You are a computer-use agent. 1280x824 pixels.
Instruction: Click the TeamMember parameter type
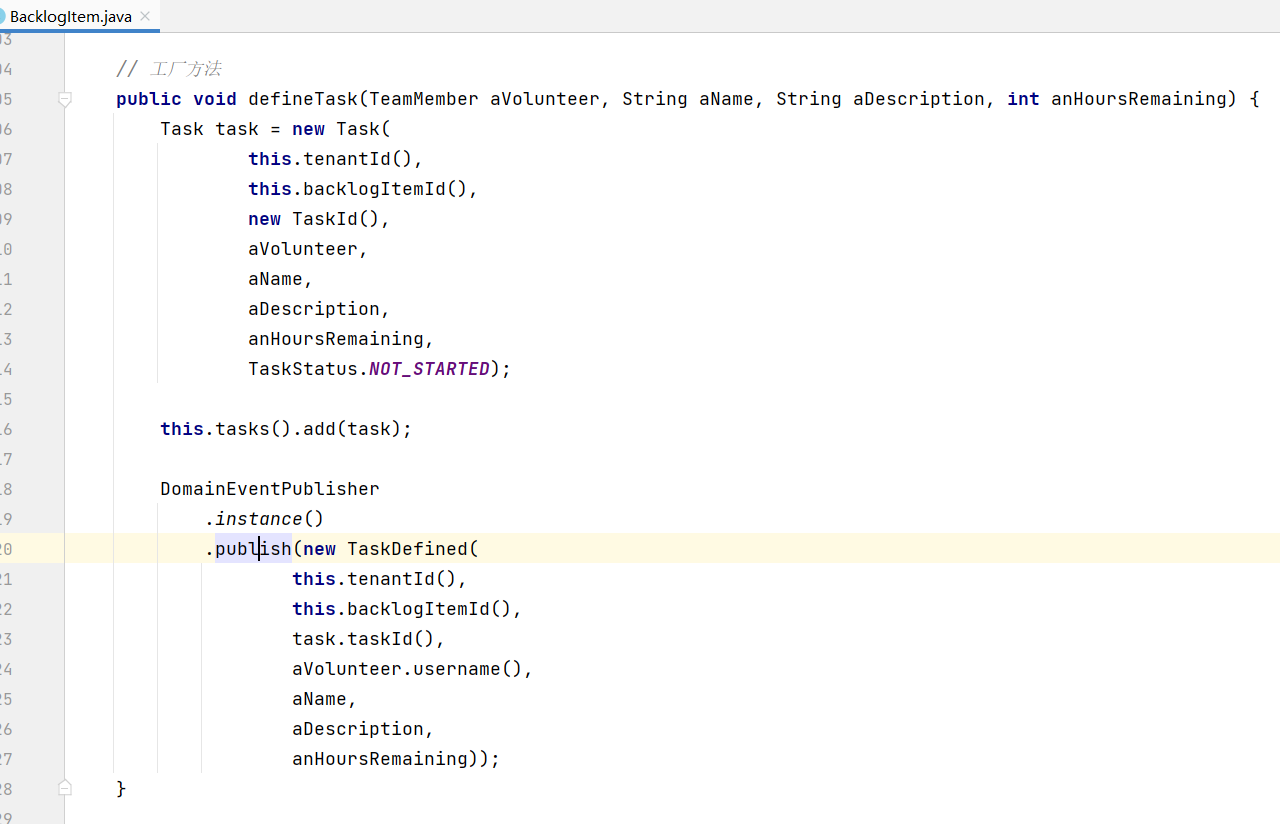(424, 99)
